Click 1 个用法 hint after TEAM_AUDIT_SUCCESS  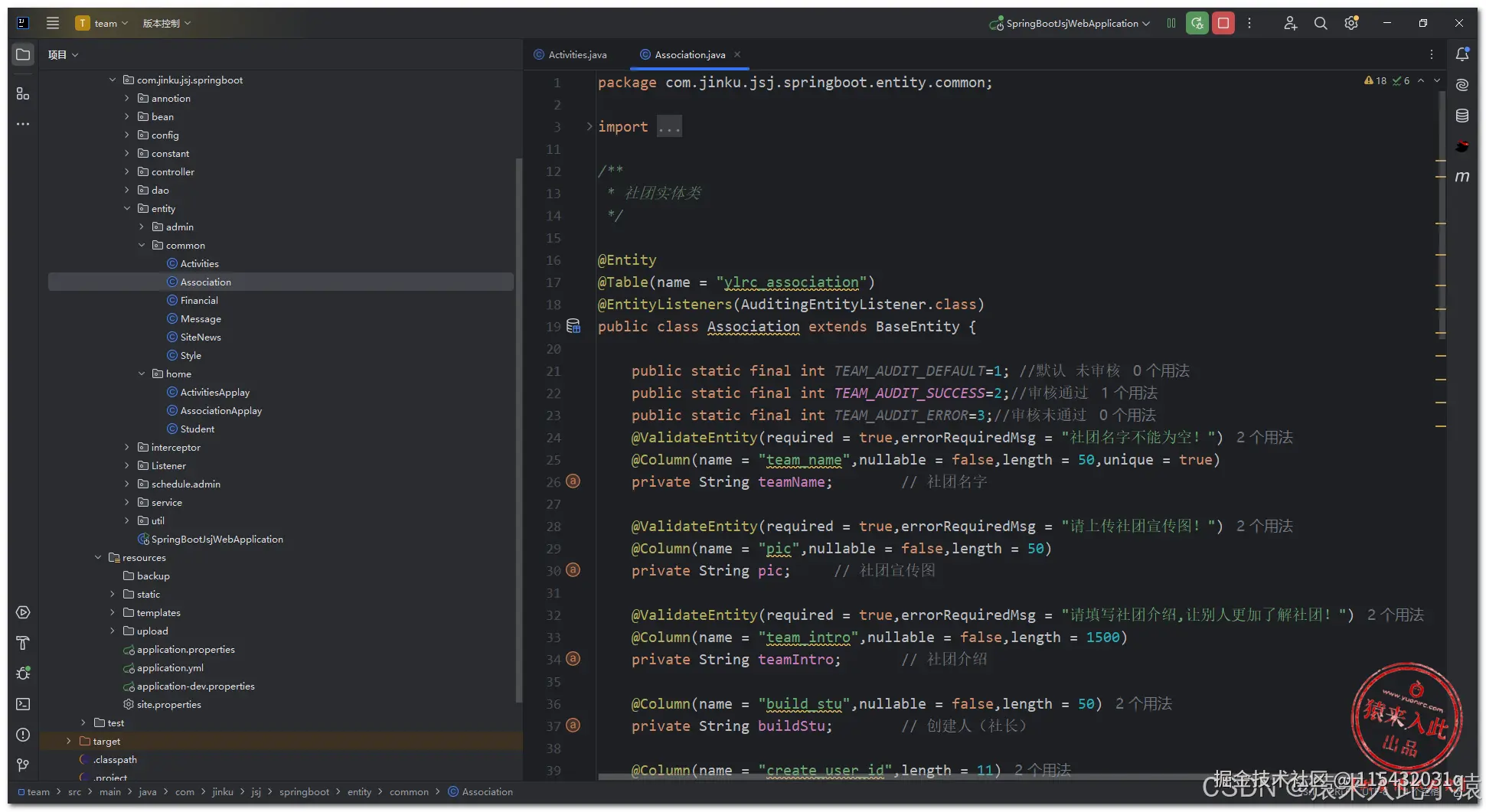(x=1129, y=393)
